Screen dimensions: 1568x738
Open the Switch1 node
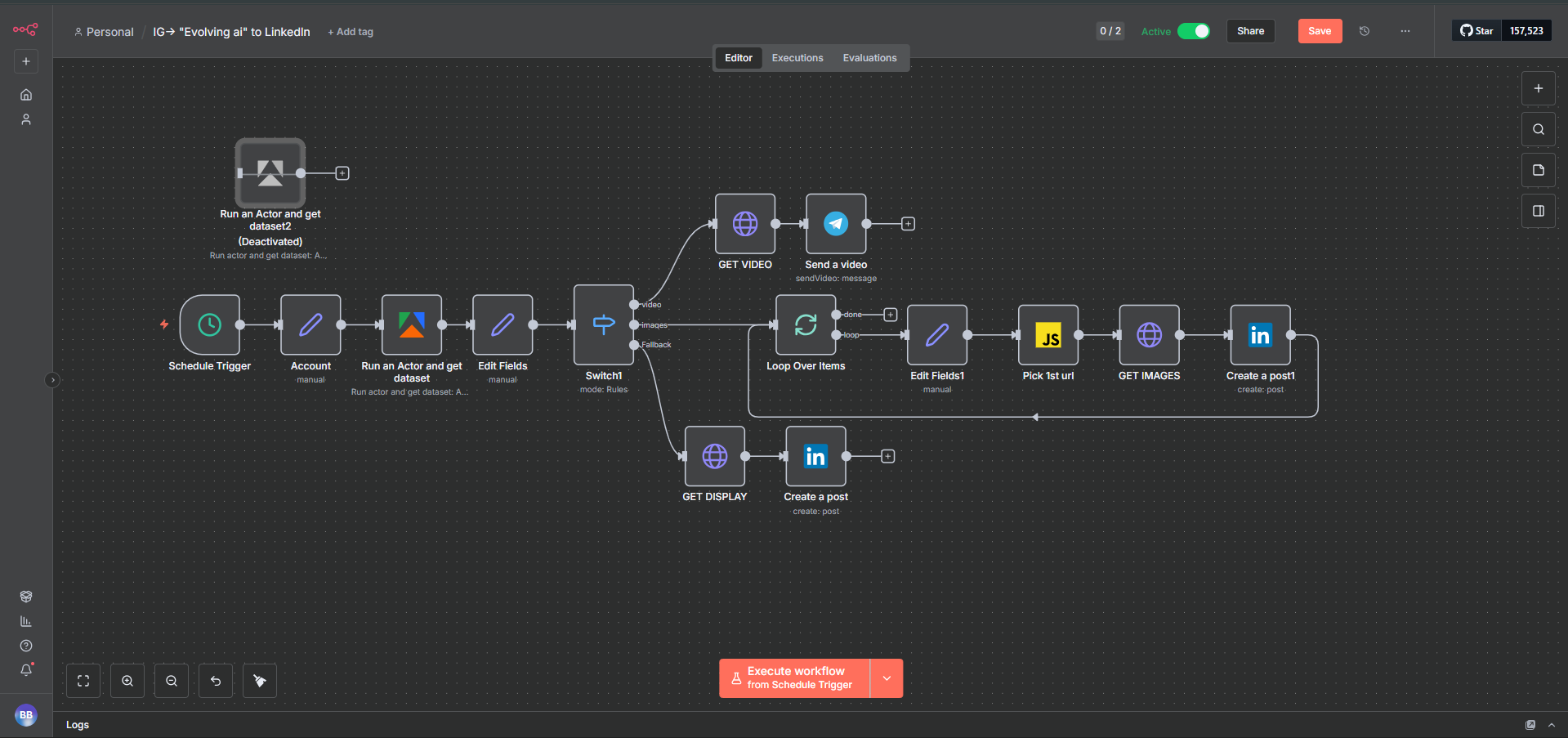(x=603, y=324)
